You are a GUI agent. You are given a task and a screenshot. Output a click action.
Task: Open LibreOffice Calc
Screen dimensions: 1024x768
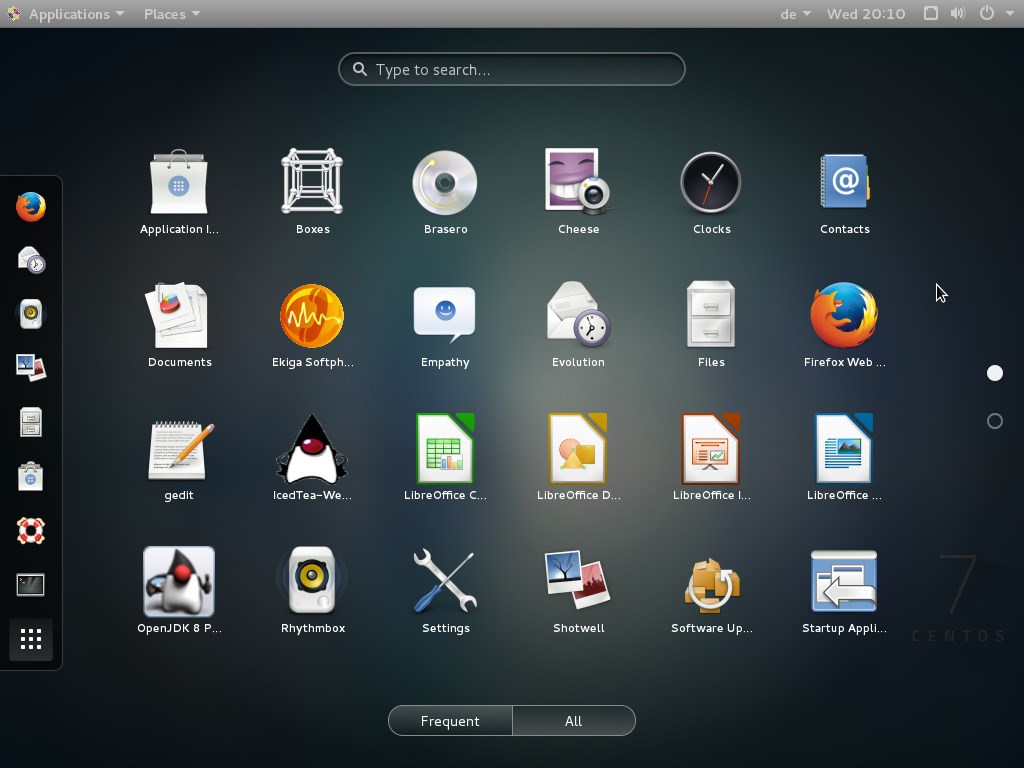click(x=445, y=448)
